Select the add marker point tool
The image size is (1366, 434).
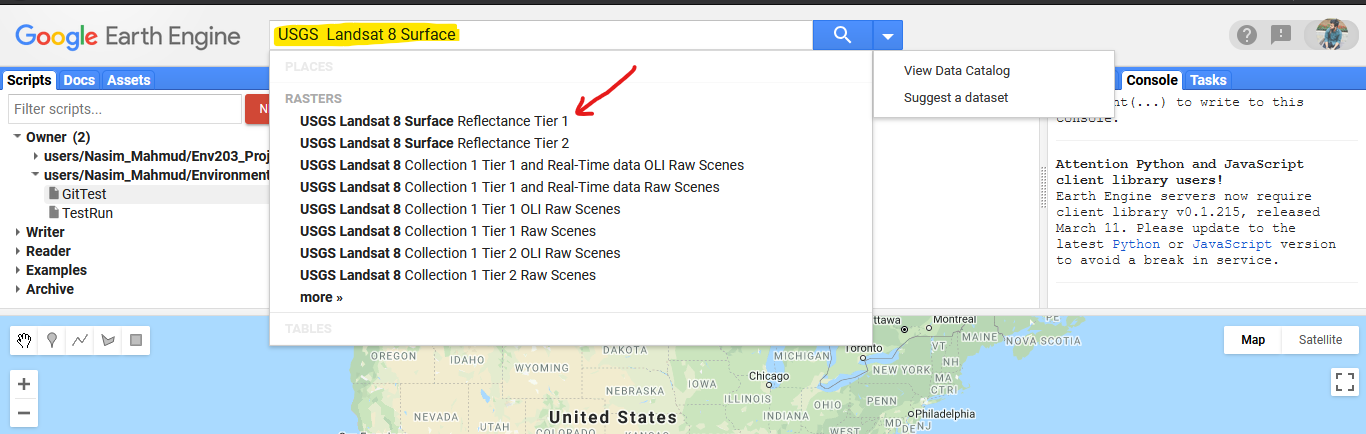[x=52, y=340]
